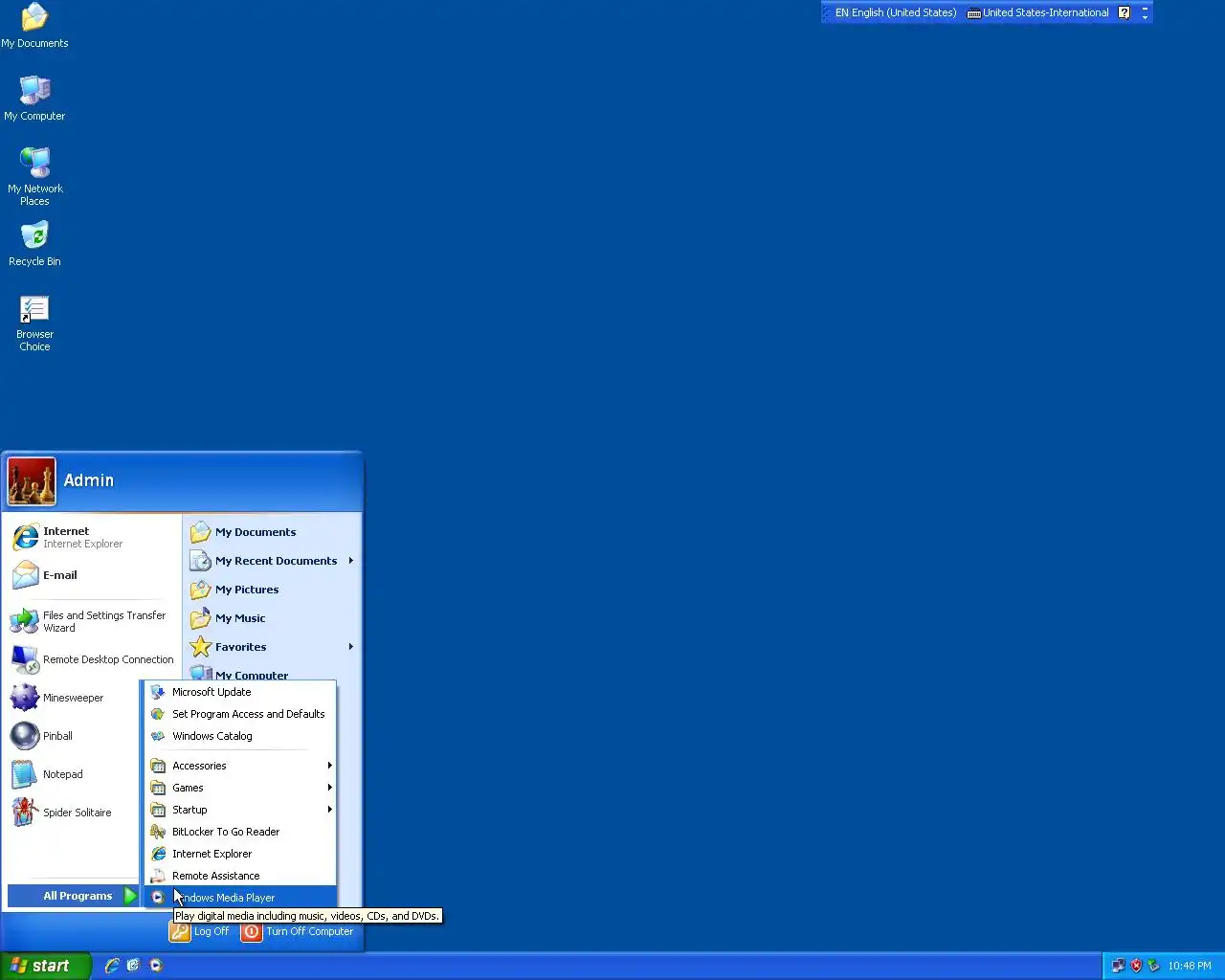This screenshot has width=1225, height=980.
Task: Click EN English language bar selector
Action: 894,12
